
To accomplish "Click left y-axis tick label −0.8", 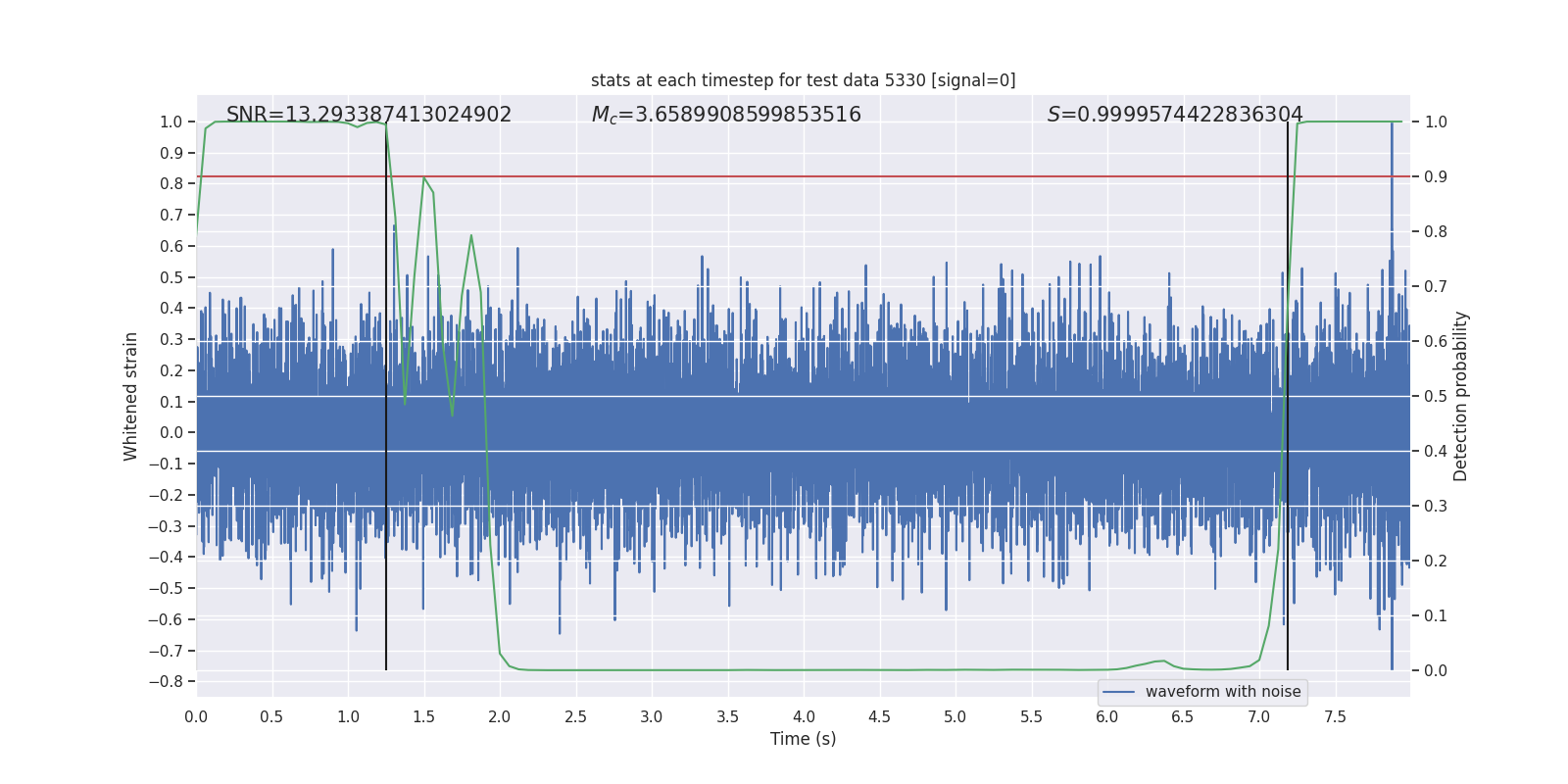I will coord(166,682).
